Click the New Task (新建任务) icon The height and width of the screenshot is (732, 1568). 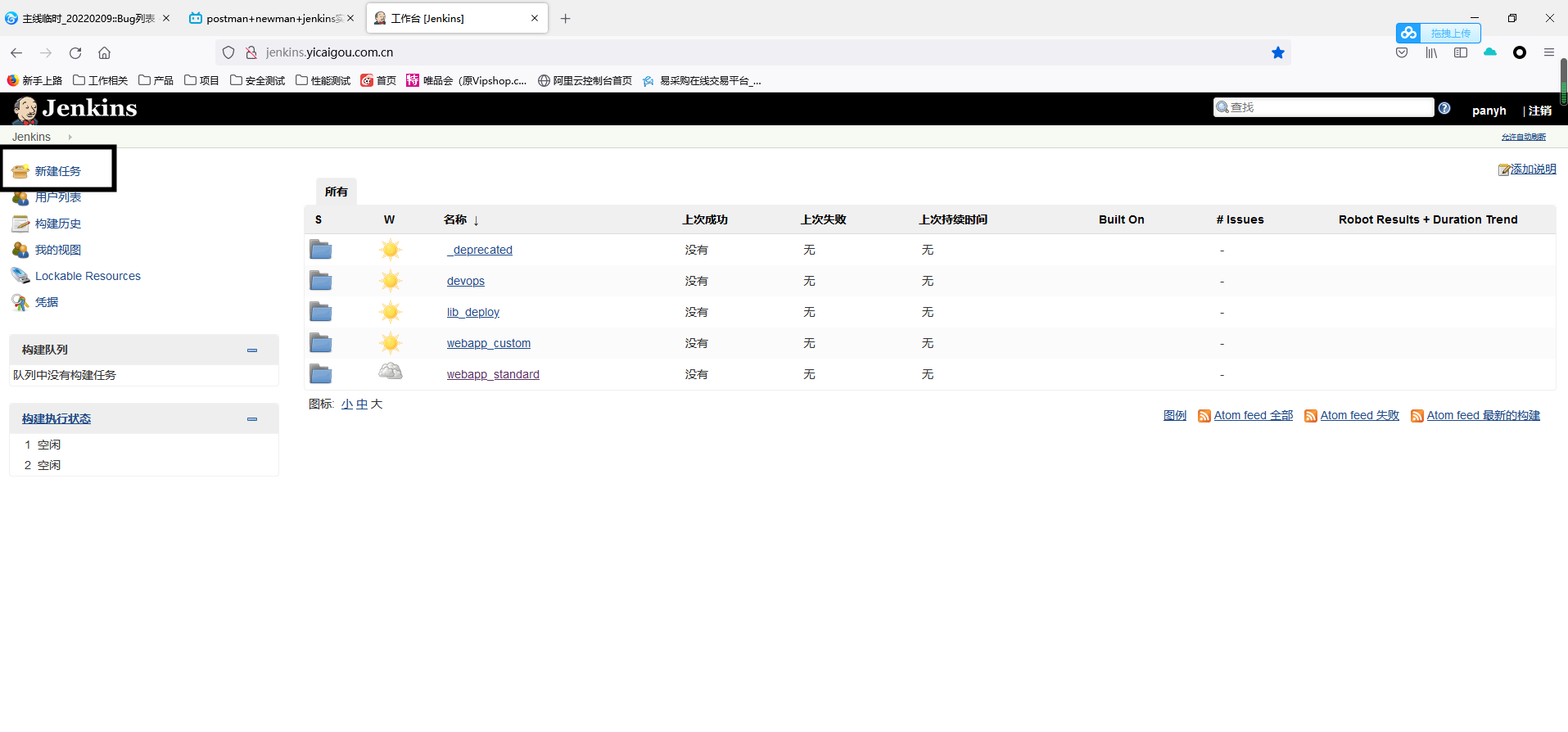[x=20, y=171]
